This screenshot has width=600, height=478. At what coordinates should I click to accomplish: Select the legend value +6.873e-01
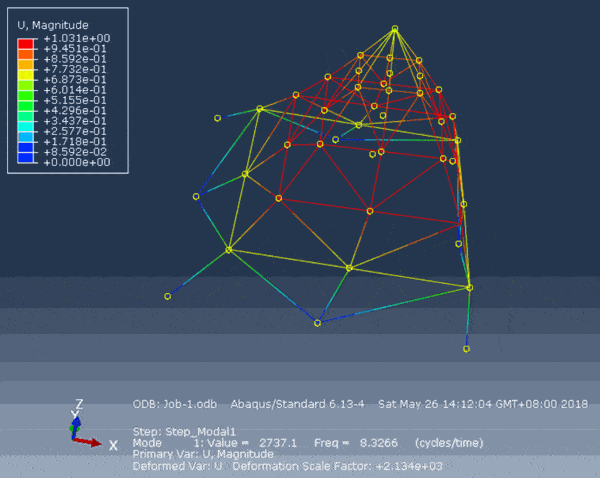coord(75,80)
